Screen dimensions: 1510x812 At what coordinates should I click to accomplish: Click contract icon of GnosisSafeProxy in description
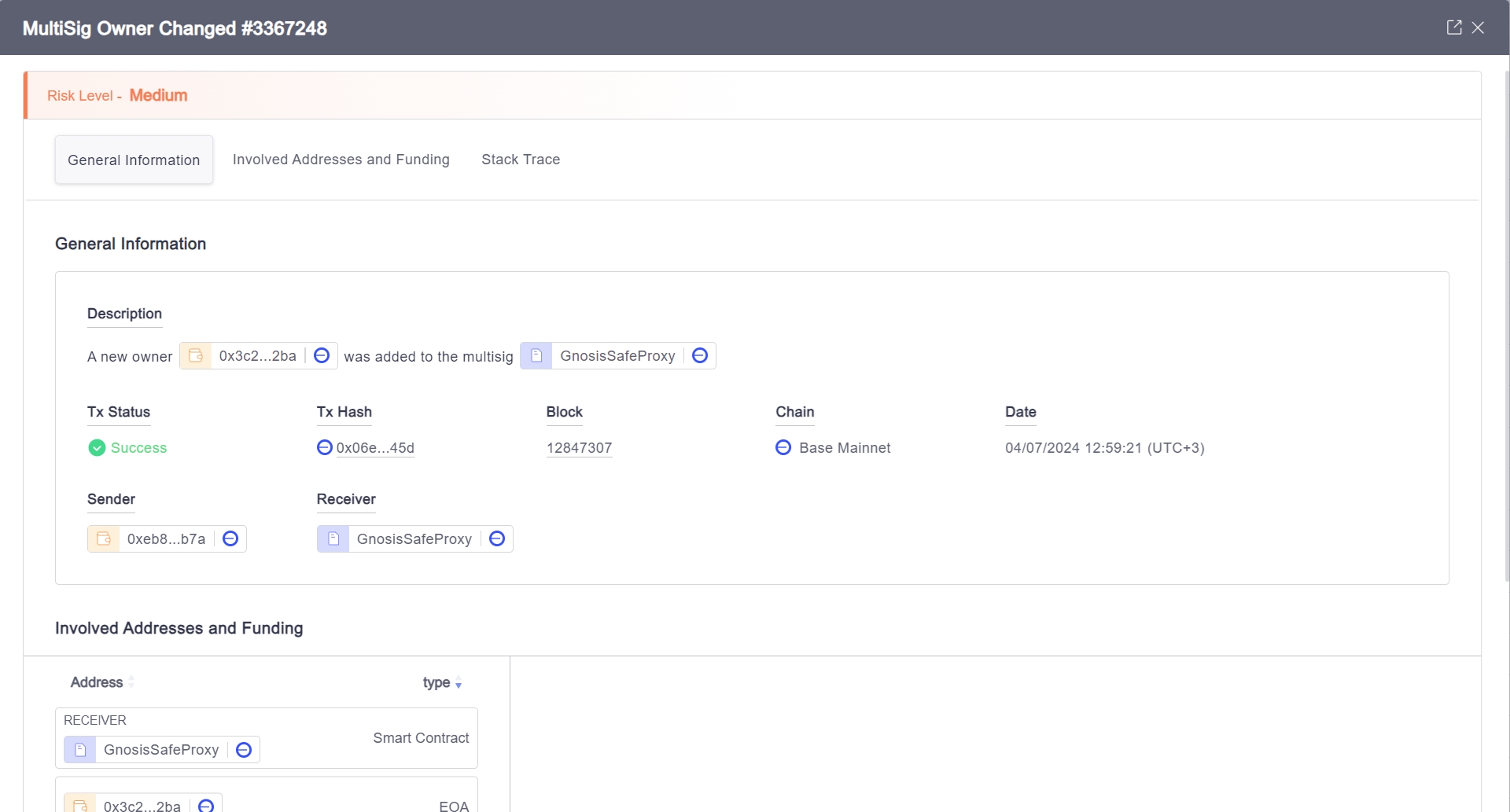[536, 356]
